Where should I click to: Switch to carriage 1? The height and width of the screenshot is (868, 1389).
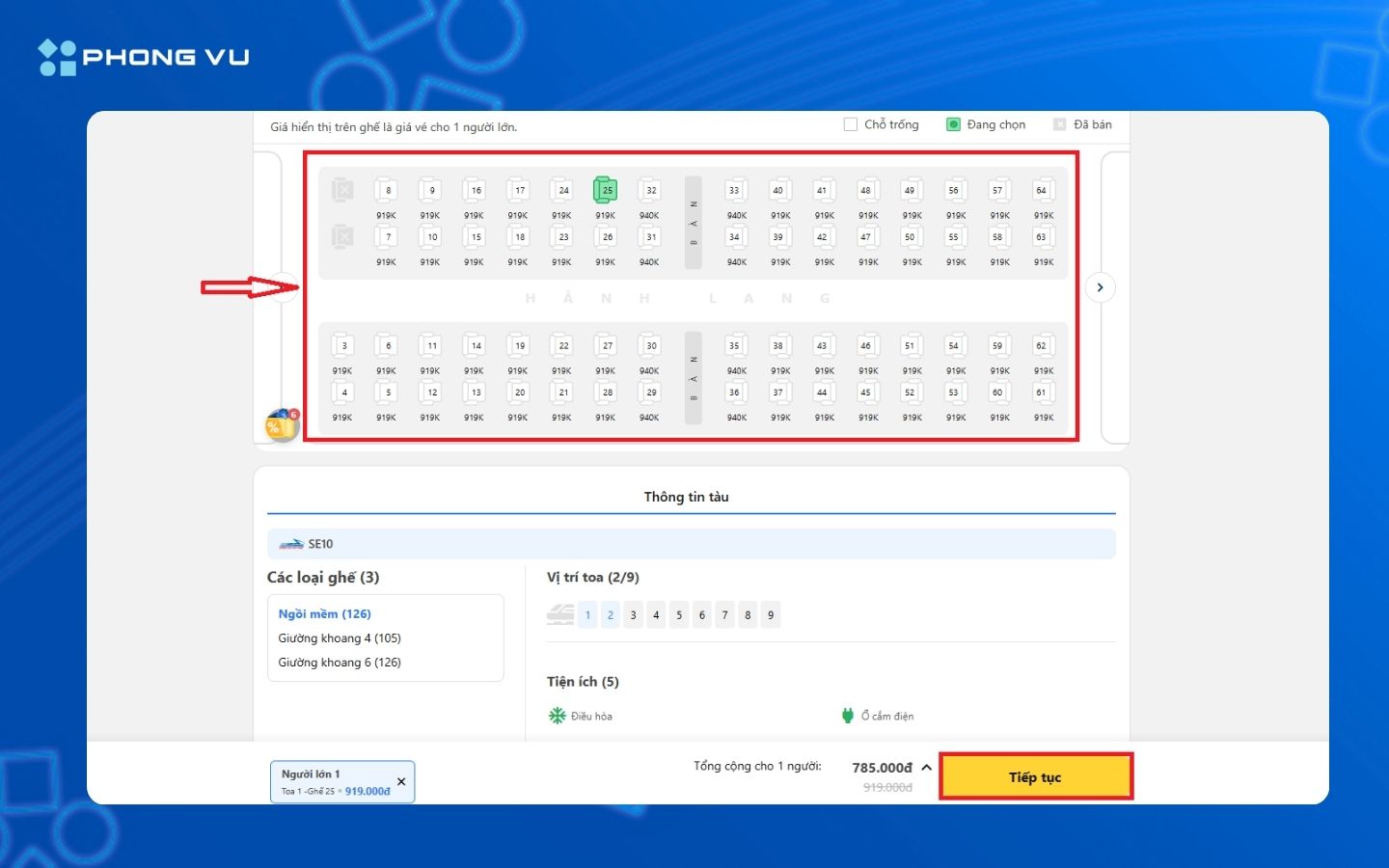pos(587,615)
